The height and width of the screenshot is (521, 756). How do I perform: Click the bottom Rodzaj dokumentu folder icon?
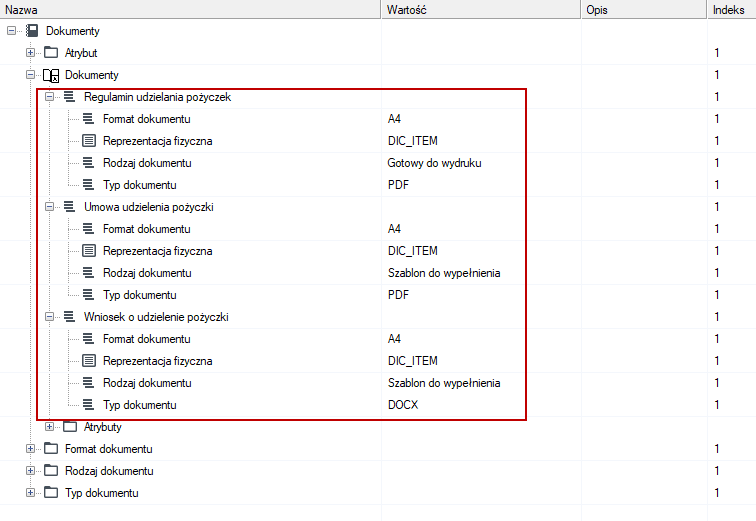click(x=51, y=471)
